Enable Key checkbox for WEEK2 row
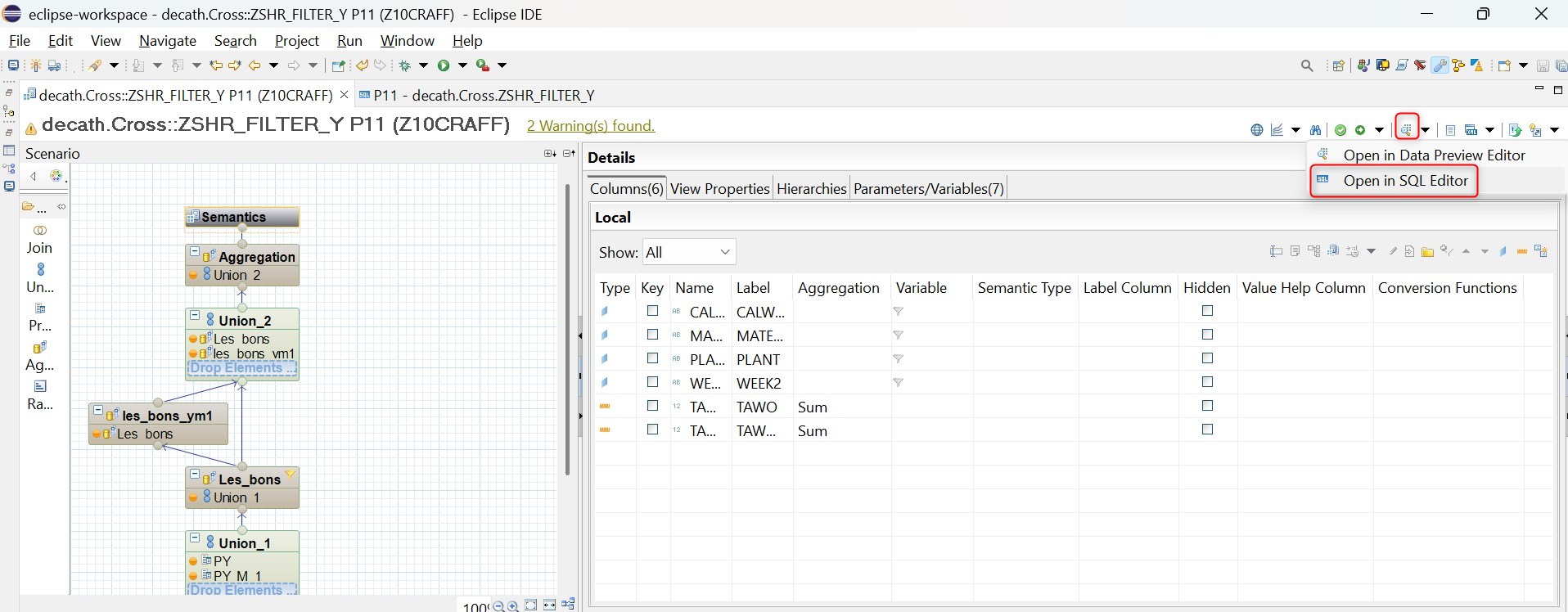 coord(652,382)
